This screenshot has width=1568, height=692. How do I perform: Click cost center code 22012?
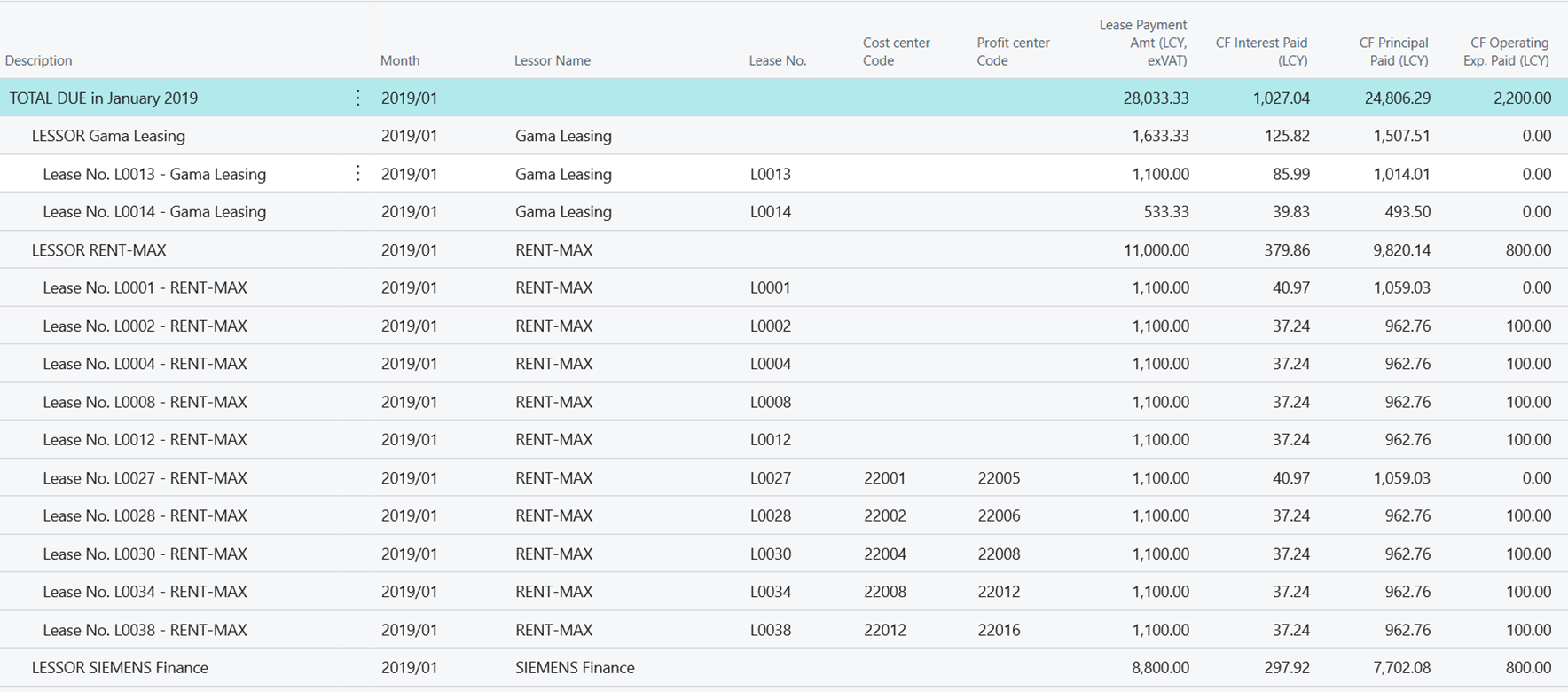[x=884, y=630]
